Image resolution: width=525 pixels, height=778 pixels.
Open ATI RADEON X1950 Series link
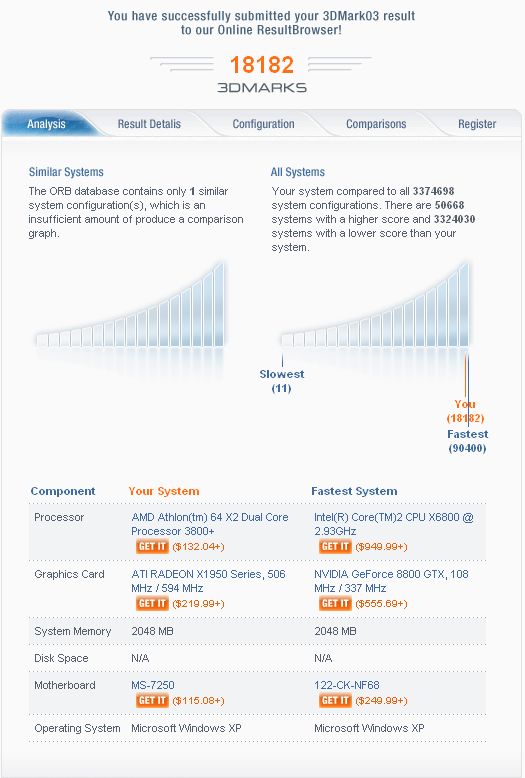coord(208,581)
